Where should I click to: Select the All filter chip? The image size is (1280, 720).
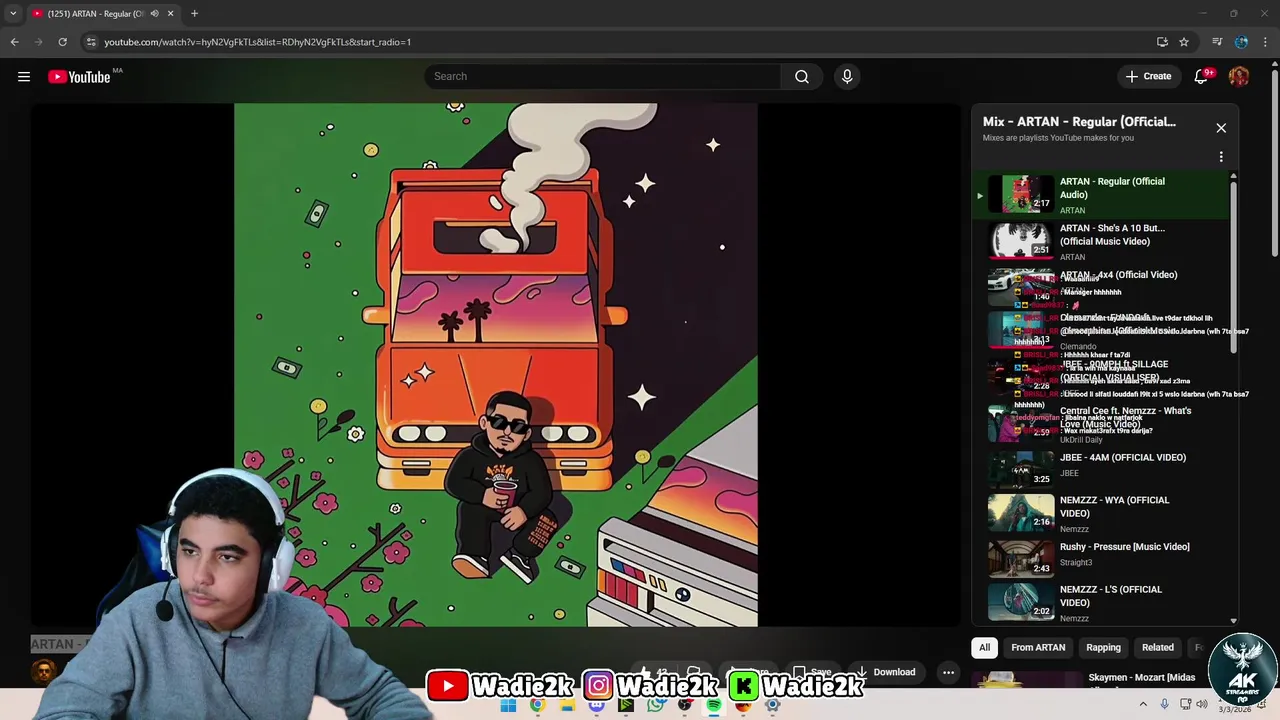point(984,647)
